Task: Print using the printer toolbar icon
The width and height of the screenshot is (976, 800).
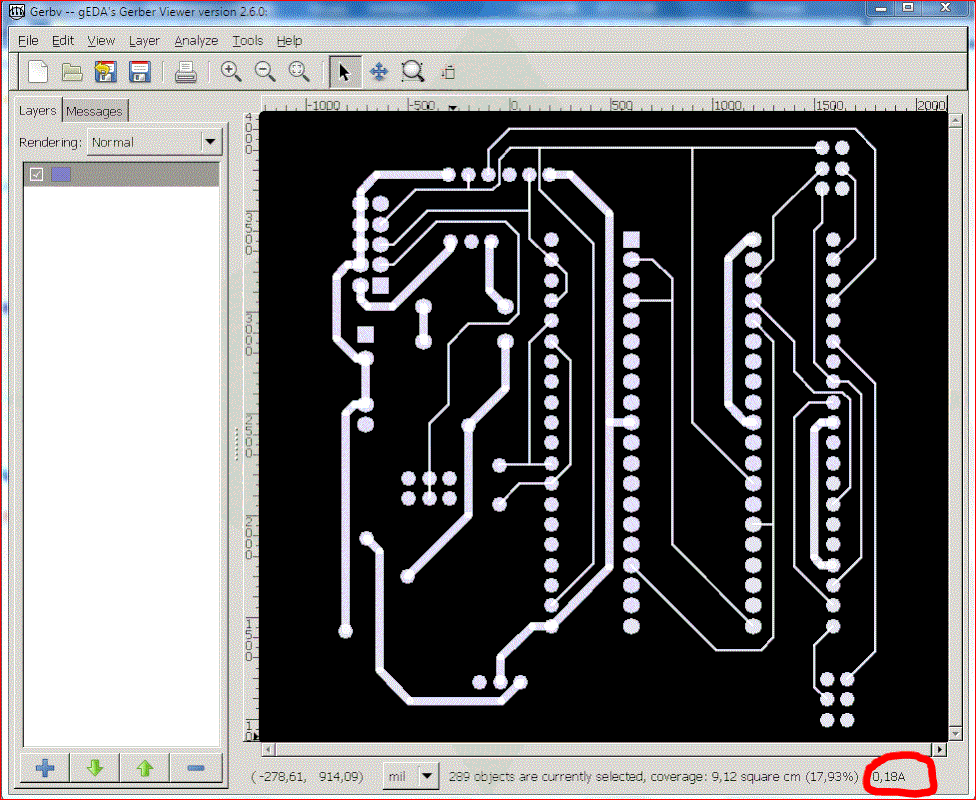Action: (x=185, y=72)
